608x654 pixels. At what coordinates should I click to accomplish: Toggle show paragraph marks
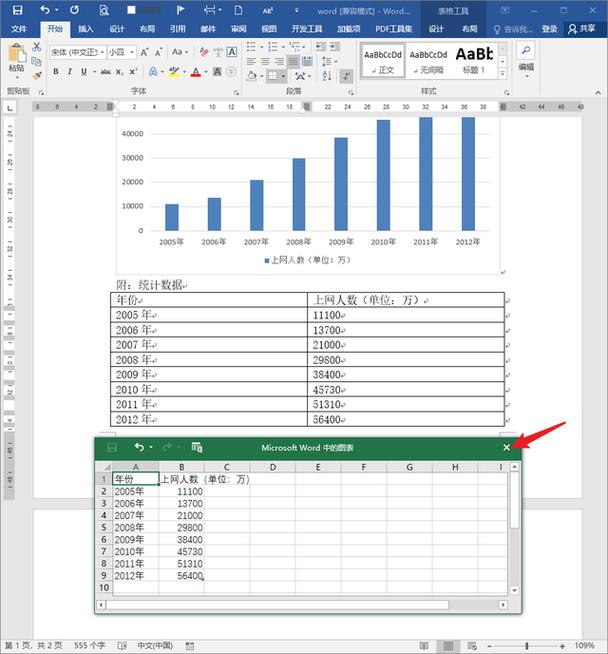[x=347, y=76]
